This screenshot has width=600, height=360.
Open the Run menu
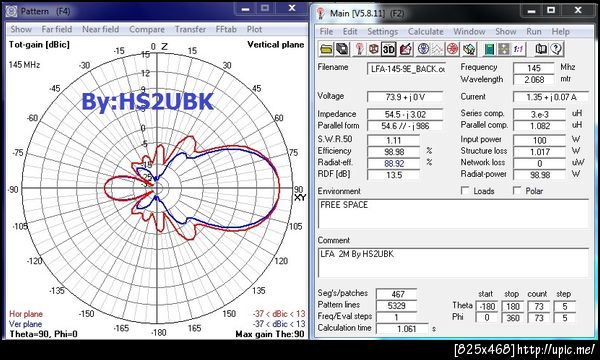coord(534,32)
